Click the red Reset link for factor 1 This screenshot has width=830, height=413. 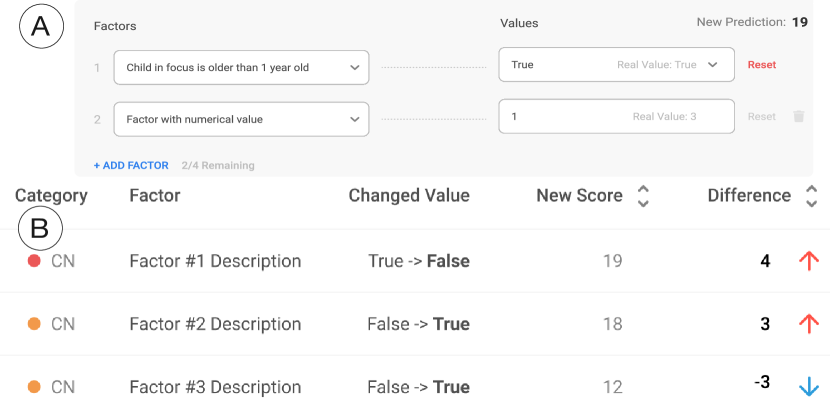(761, 65)
